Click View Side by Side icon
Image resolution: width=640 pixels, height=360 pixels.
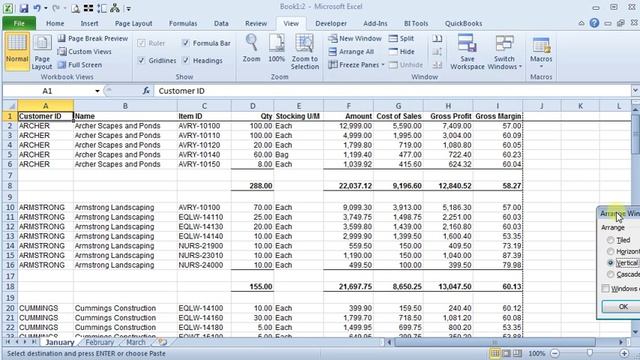click(x=437, y=38)
